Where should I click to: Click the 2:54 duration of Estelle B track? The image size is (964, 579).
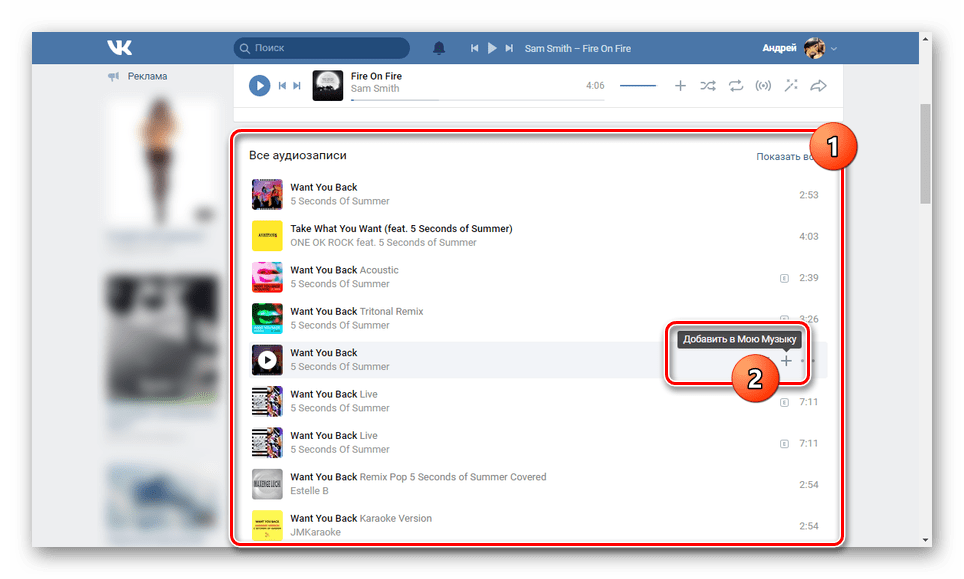[808, 485]
